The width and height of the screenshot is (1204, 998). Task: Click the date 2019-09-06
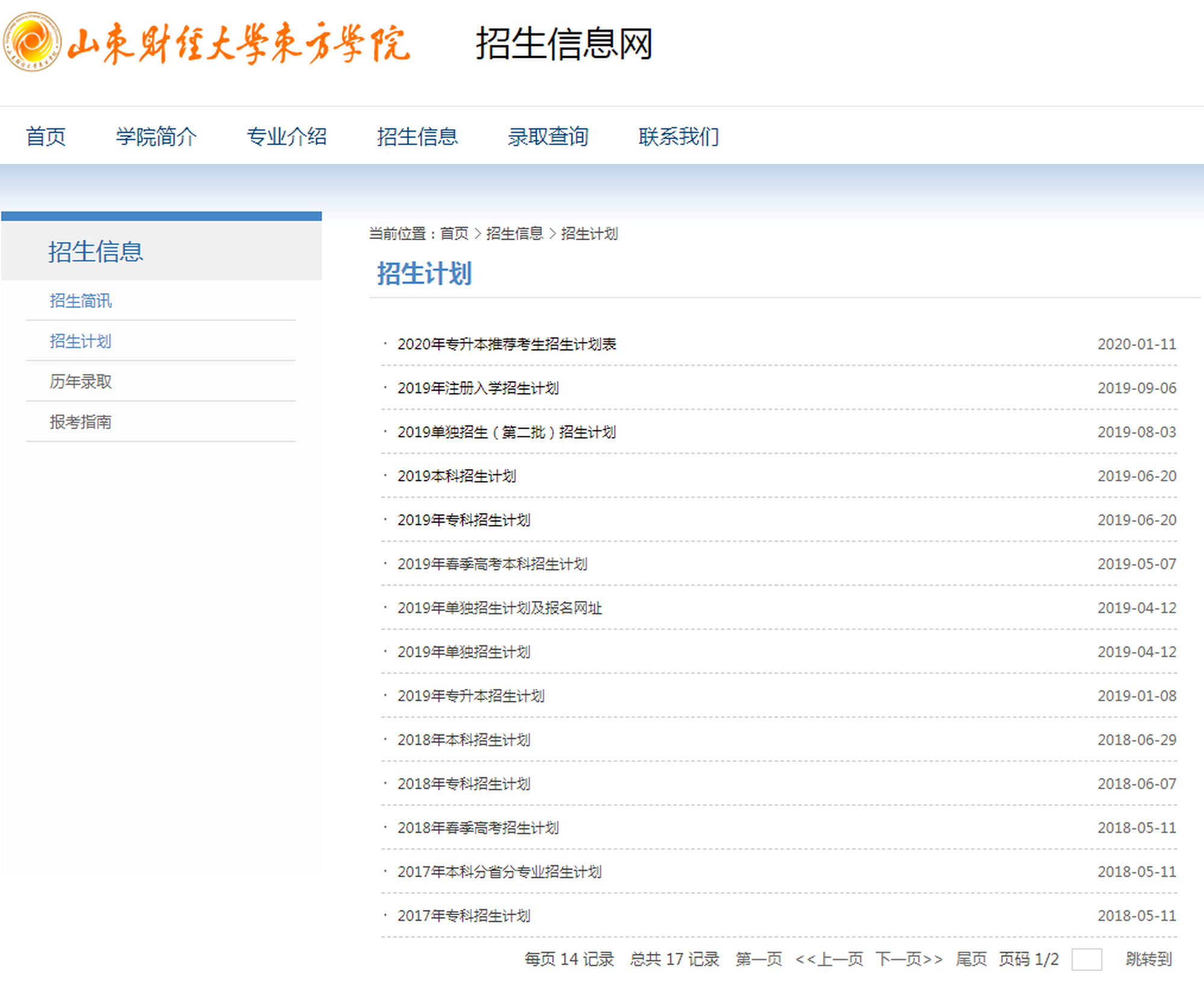1137,388
